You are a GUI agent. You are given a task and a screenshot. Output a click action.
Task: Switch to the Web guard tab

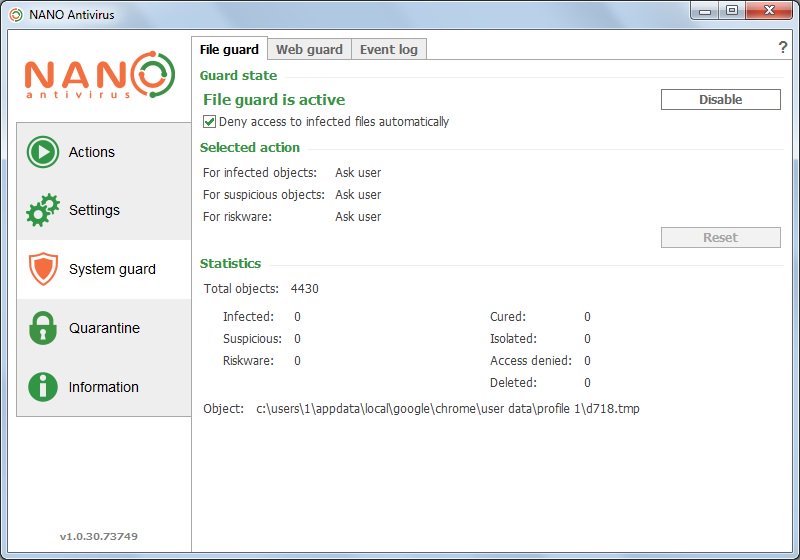[309, 49]
